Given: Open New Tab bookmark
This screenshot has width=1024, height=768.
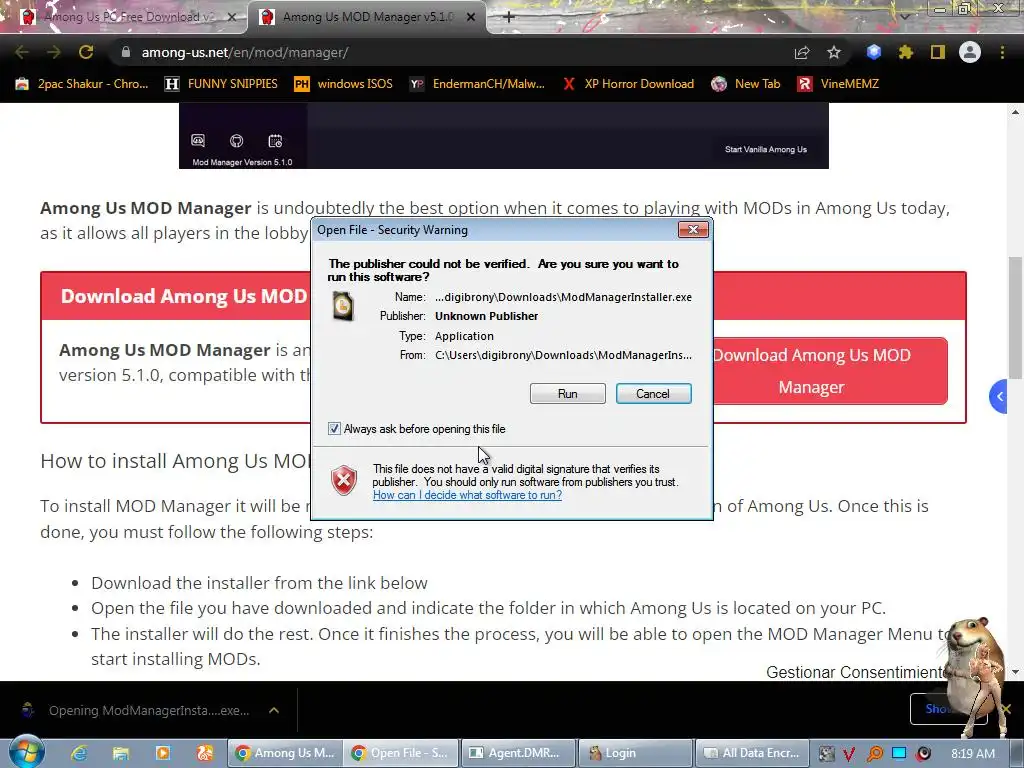Looking at the screenshot, I should point(746,84).
